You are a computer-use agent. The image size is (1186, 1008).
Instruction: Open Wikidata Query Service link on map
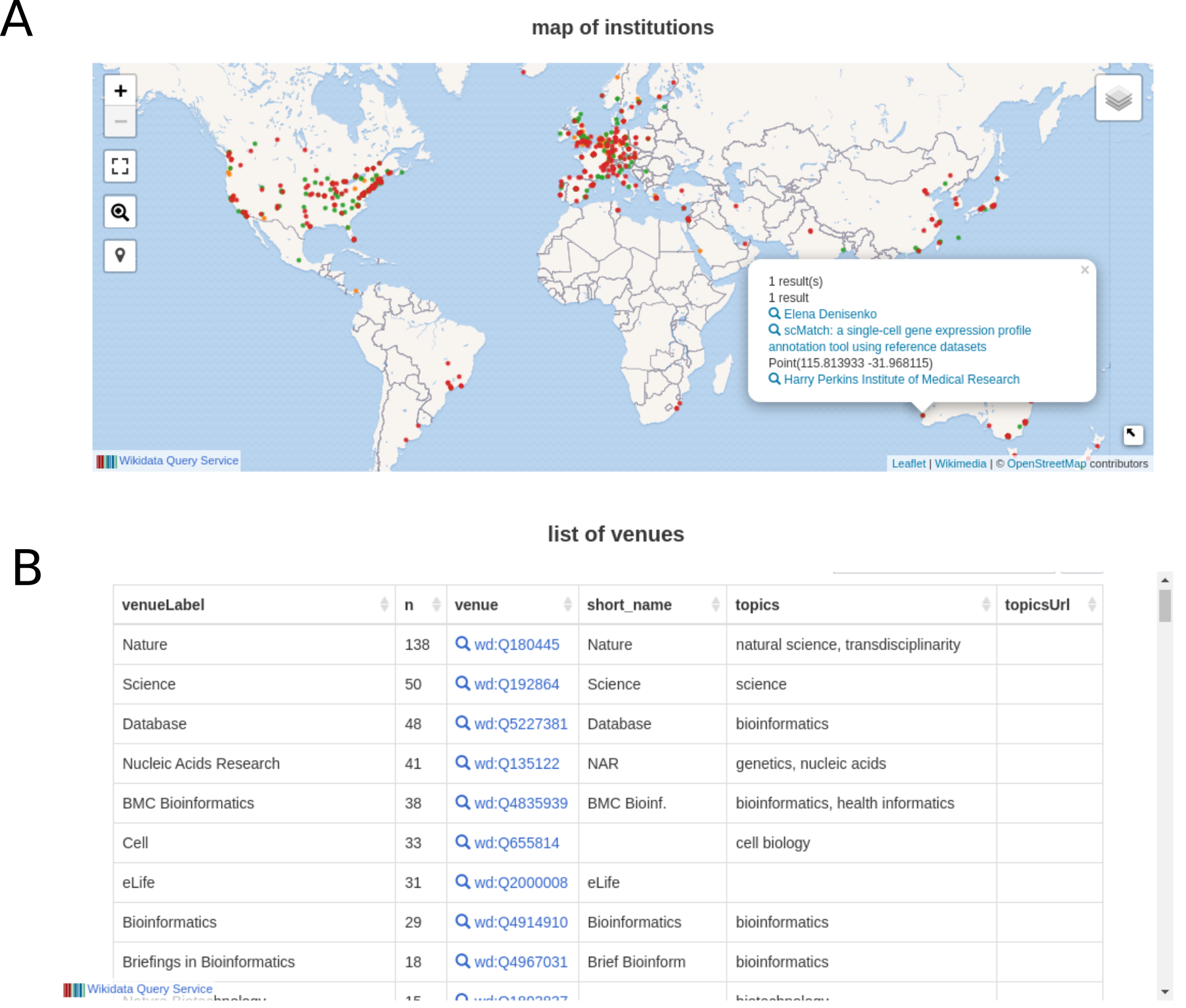coord(178,461)
